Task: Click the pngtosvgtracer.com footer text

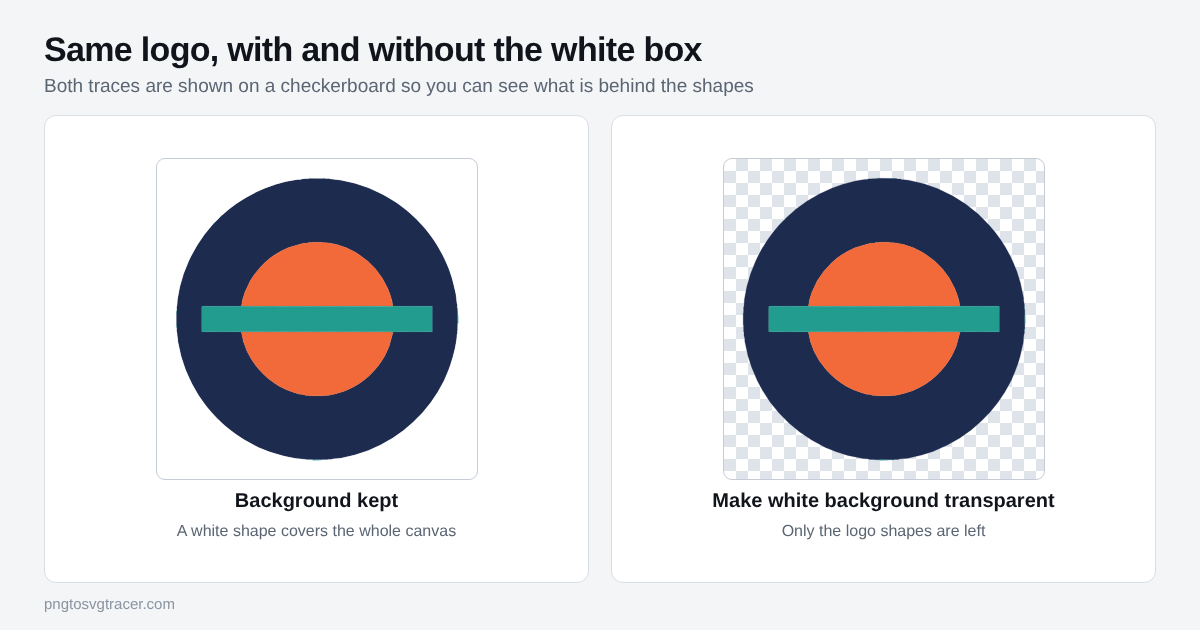Action: tap(109, 604)
